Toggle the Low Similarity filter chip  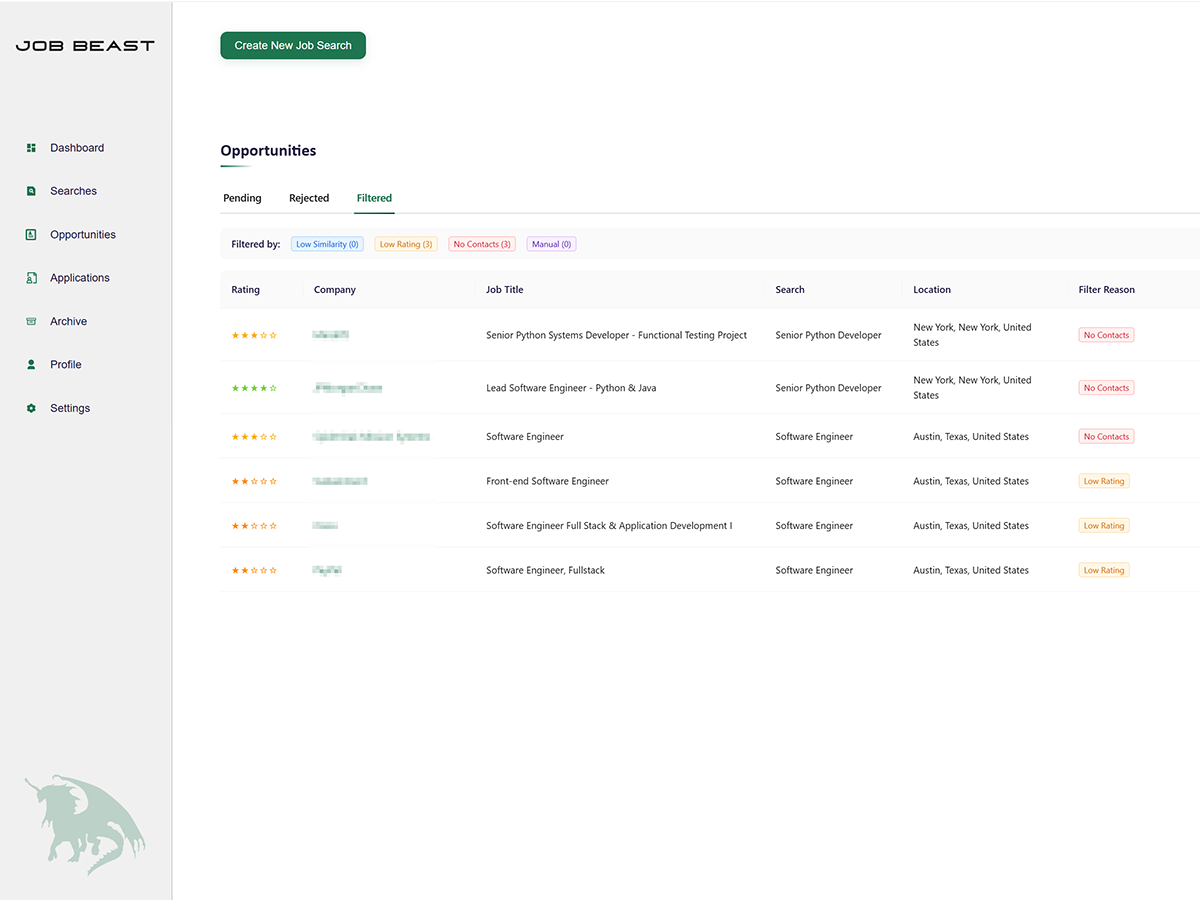point(327,243)
